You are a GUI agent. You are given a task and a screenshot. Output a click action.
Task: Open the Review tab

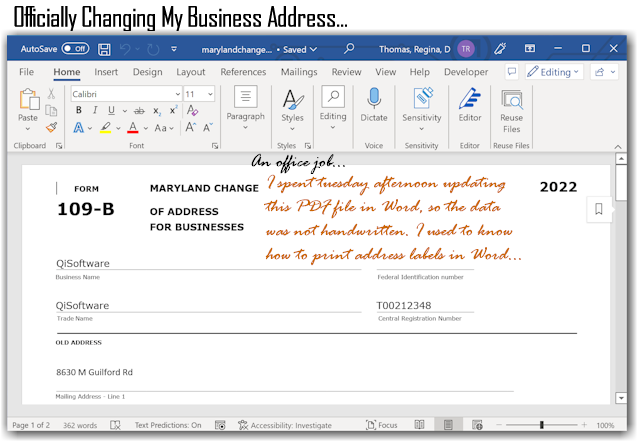click(x=346, y=72)
